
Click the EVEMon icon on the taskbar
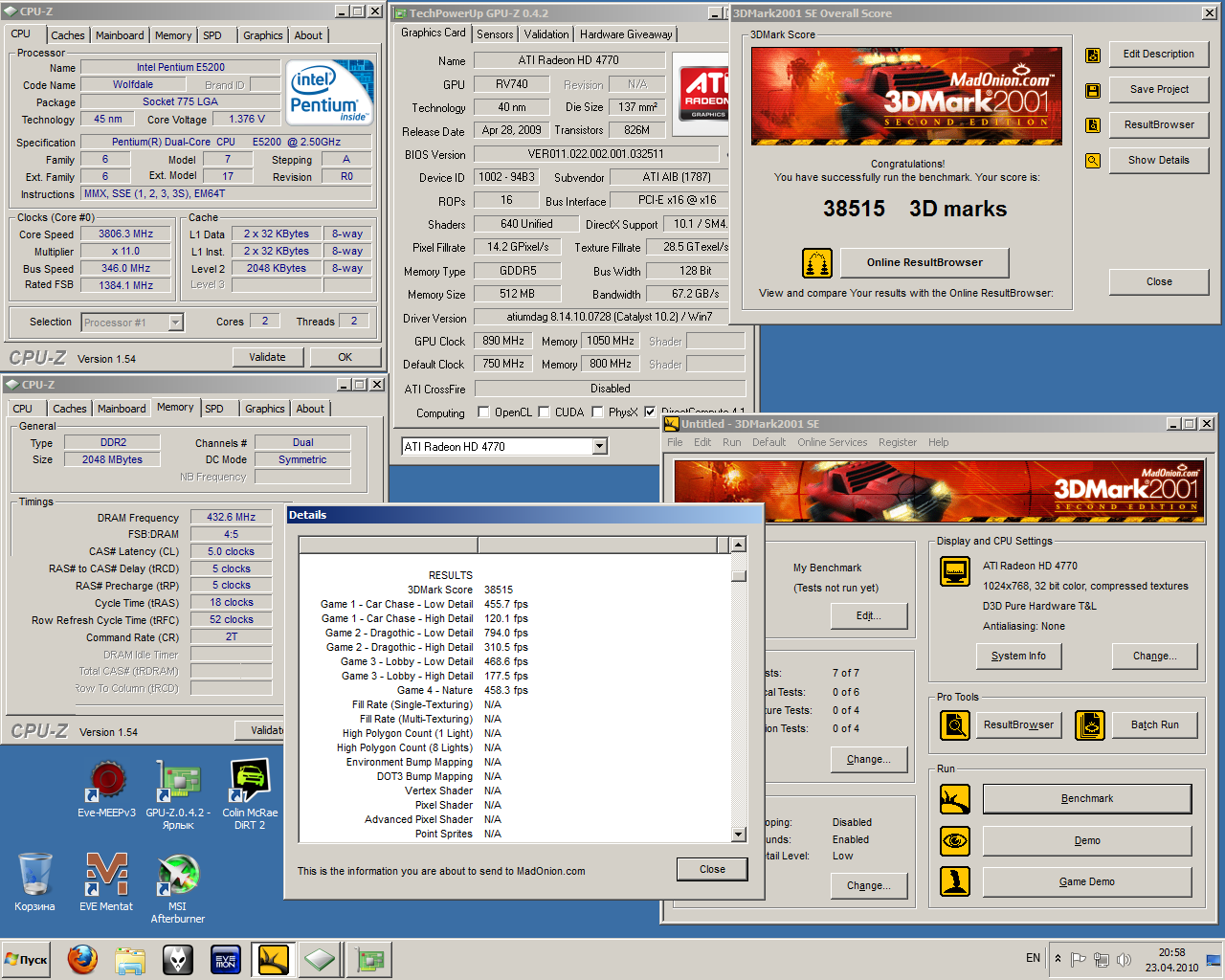point(226,959)
